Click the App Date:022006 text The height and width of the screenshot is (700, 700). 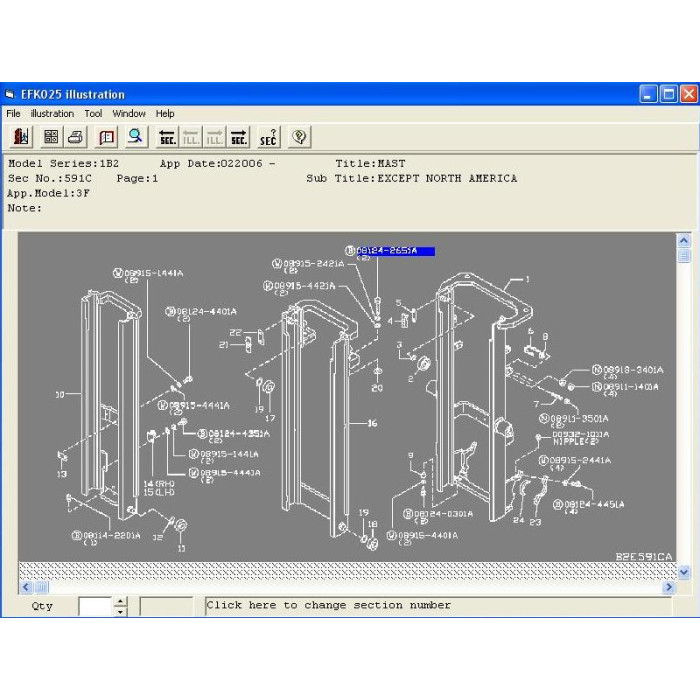tap(211, 163)
